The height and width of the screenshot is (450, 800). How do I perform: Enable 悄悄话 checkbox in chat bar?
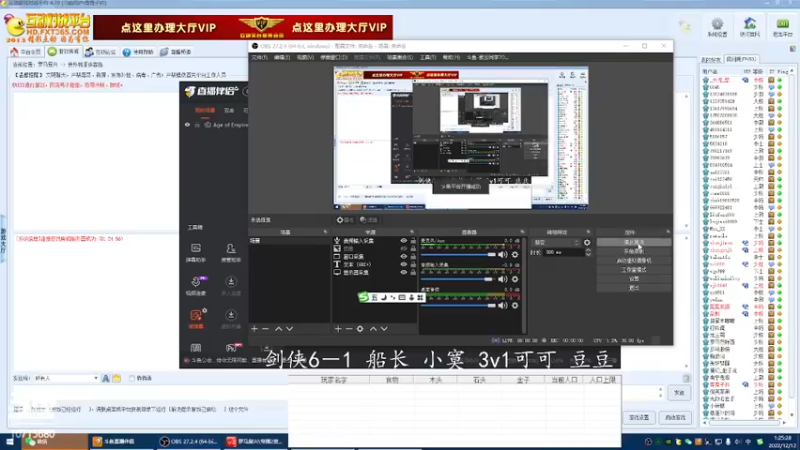click(x=132, y=378)
